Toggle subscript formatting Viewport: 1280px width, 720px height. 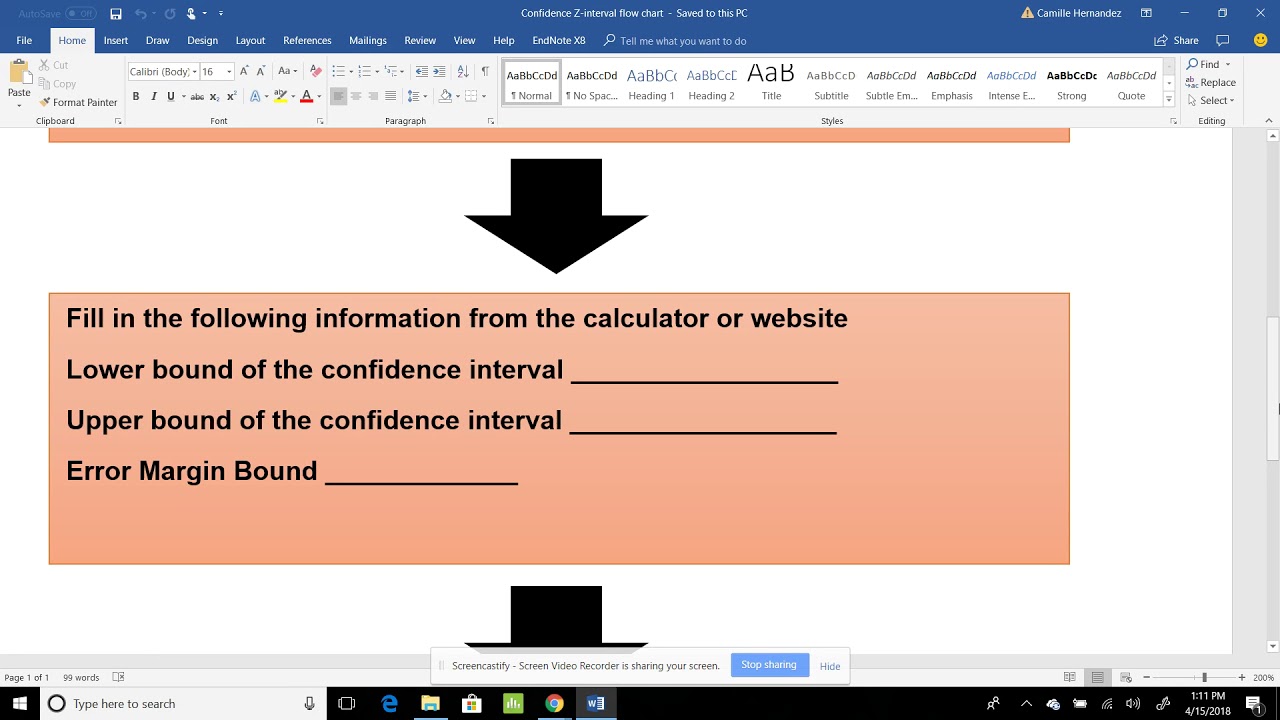(214, 96)
